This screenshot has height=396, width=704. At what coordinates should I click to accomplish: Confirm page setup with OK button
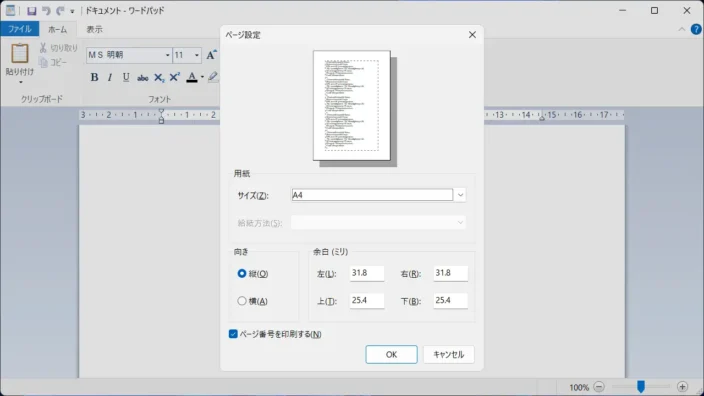(391, 355)
